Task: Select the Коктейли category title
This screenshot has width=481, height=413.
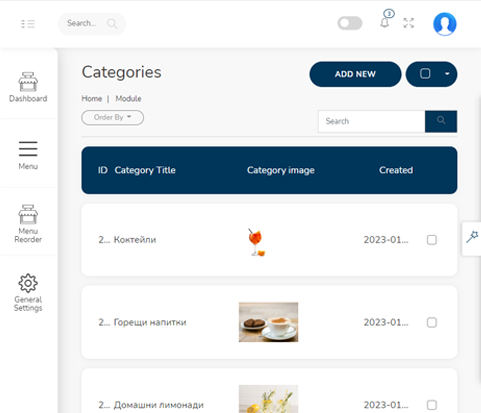Action: [135, 240]
